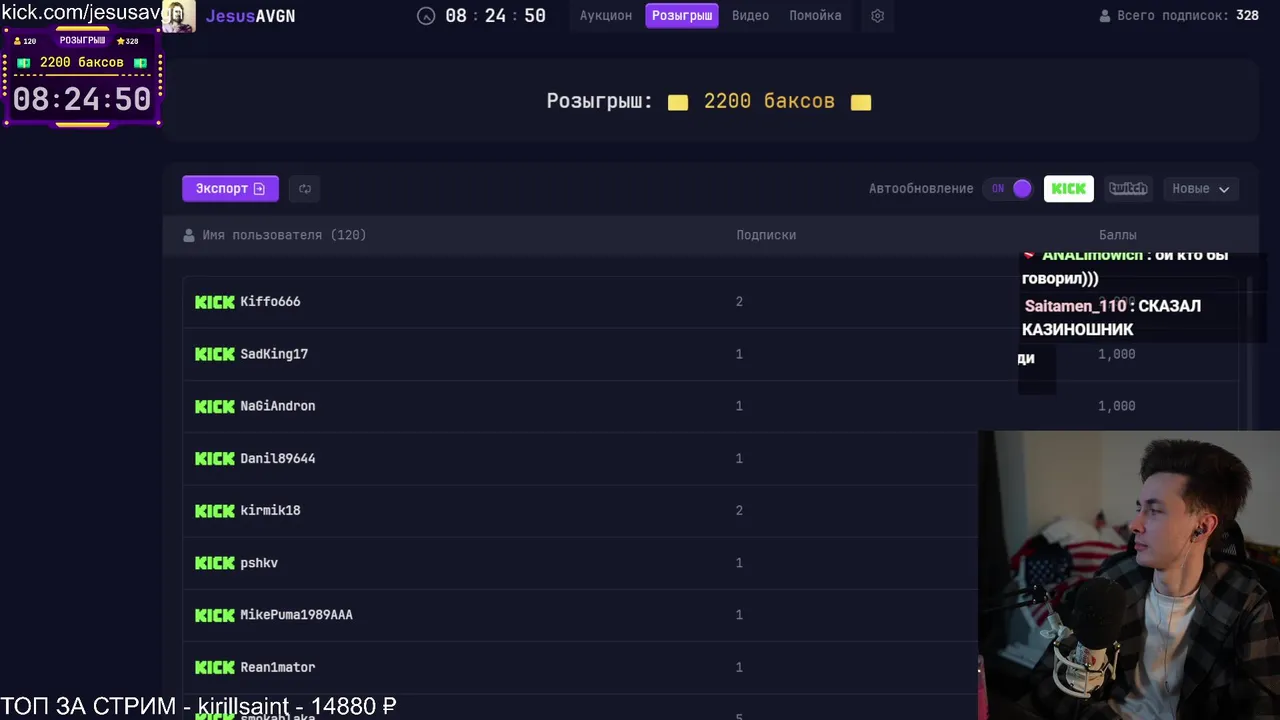Select the NaGiAndron username
This screenshot has height=720, width=1280.
coord(278,406)
